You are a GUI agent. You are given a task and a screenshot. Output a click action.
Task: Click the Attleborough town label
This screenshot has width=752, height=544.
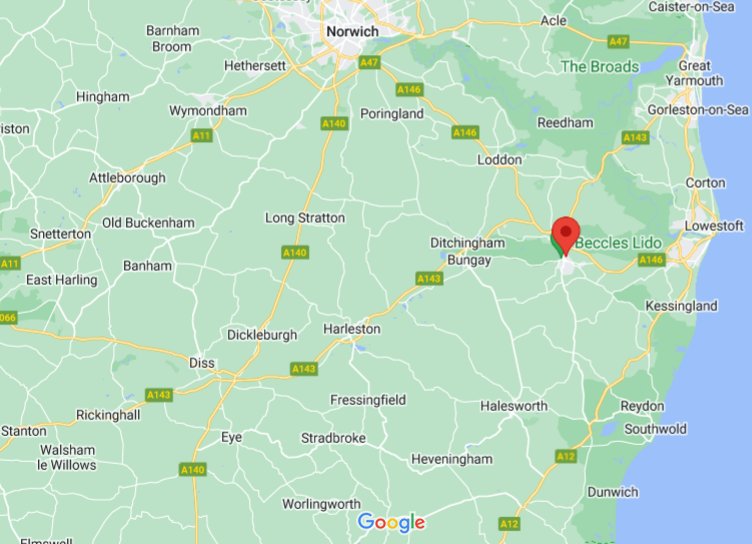point(127,178)
